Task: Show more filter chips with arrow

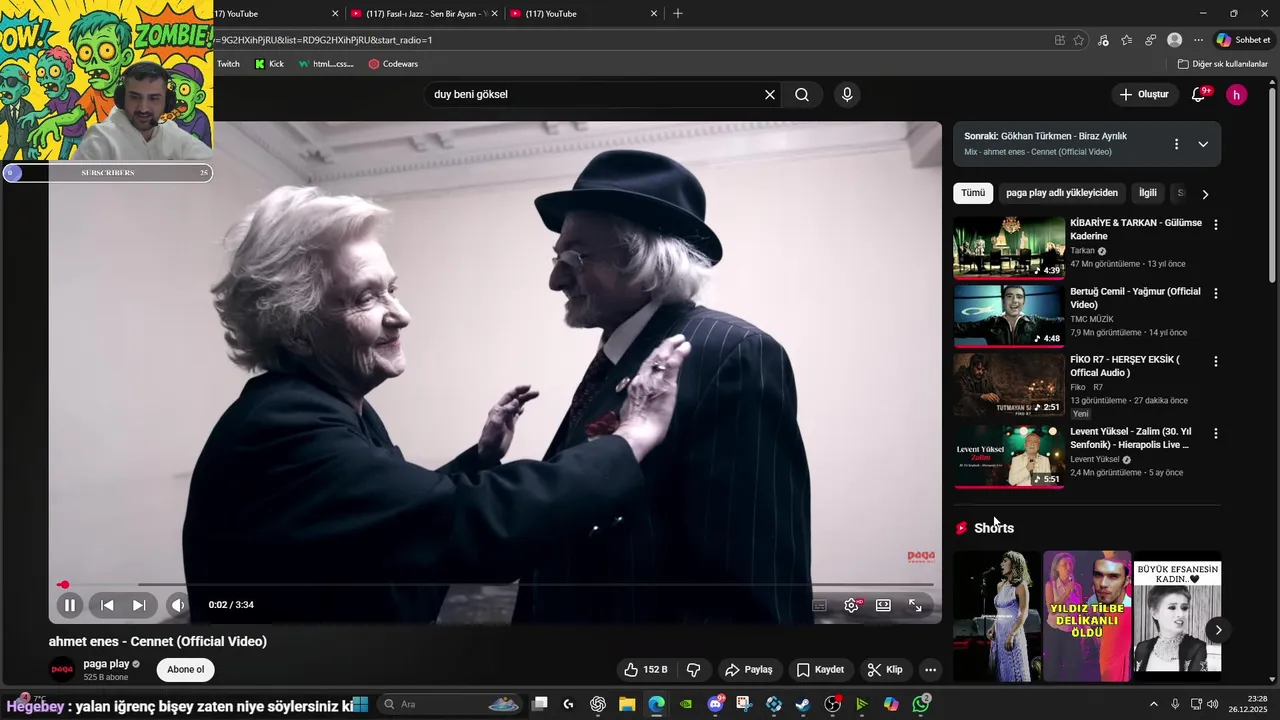Action: (1205, 194)
